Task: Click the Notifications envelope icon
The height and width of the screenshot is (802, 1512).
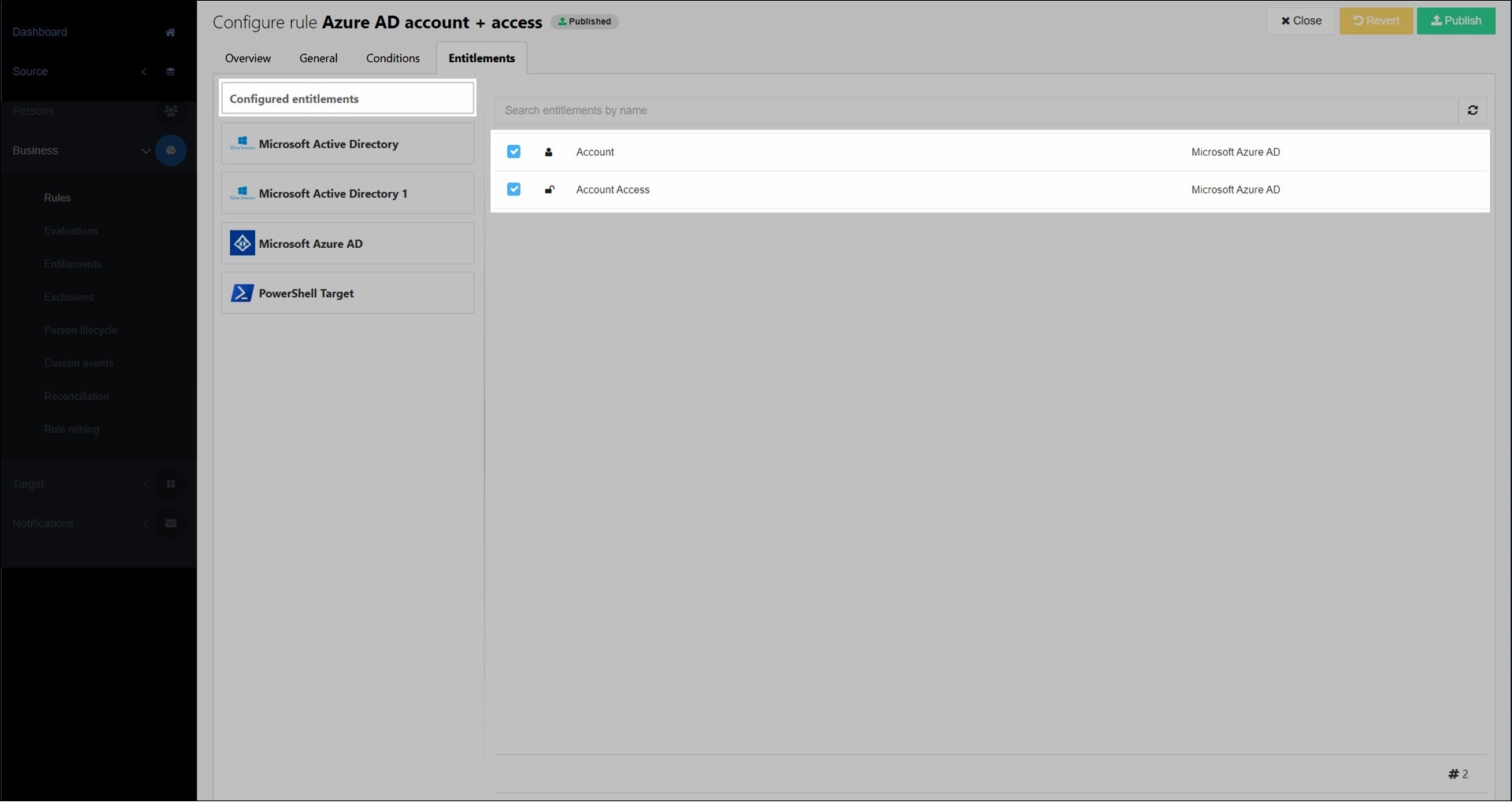Action: [170, 523]
